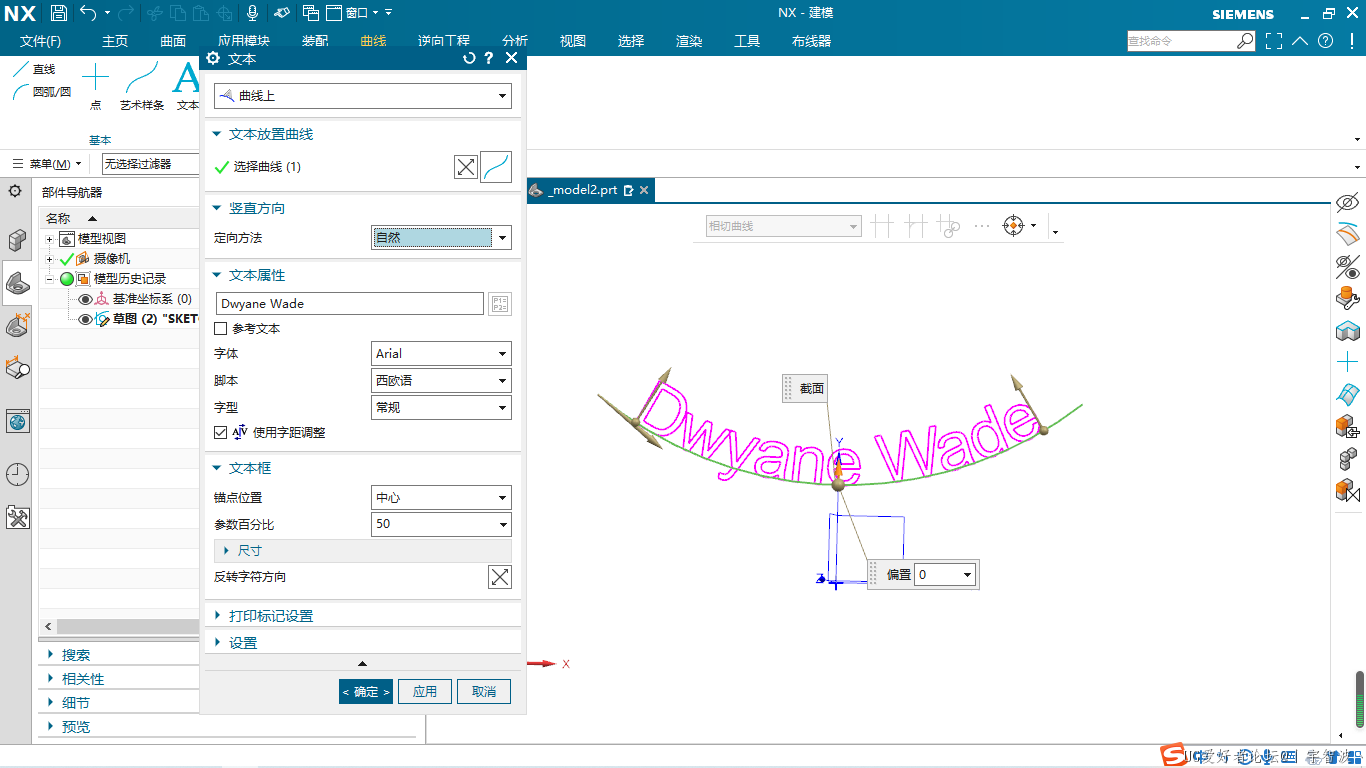Viewport: 1366px width, 768px height.
Task: Click the 反转字符方向 reverse icon
Action: pos(500,577)
